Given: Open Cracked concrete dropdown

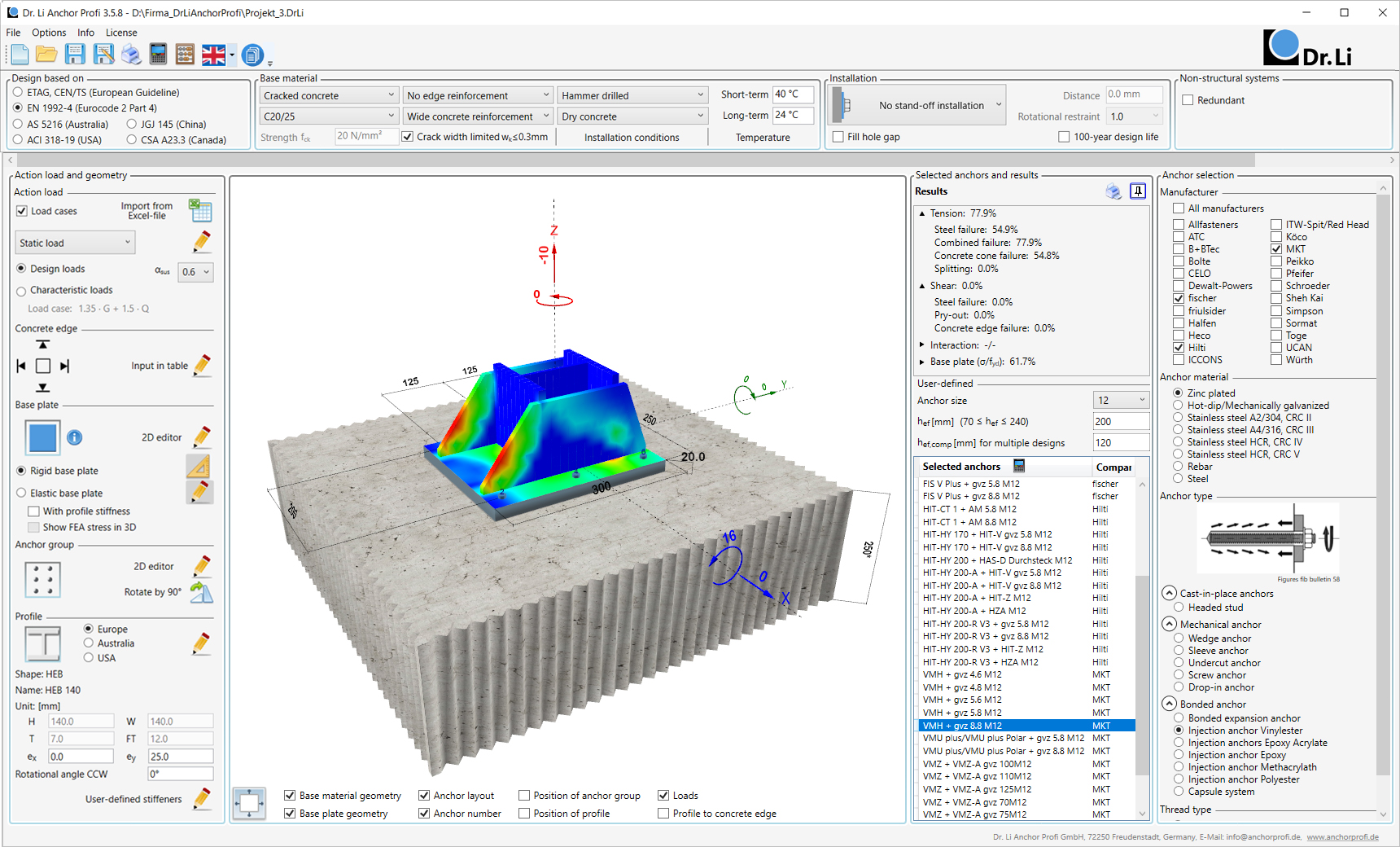Looking at the screenshot, I should tap(329, 95).
